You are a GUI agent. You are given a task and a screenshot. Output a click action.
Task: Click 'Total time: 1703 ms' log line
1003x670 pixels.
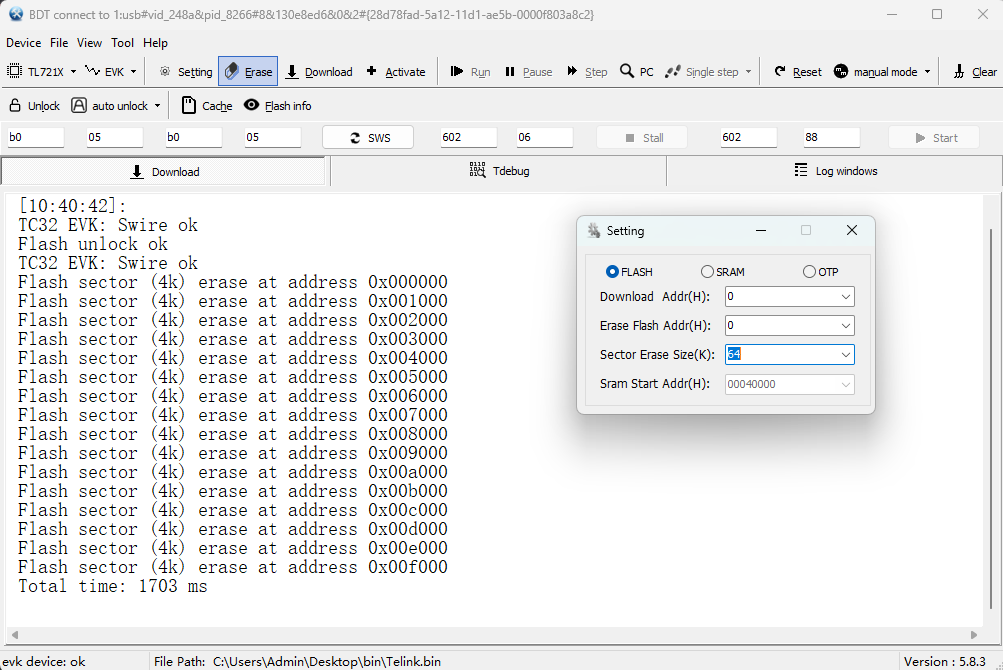tap(113, 586)
